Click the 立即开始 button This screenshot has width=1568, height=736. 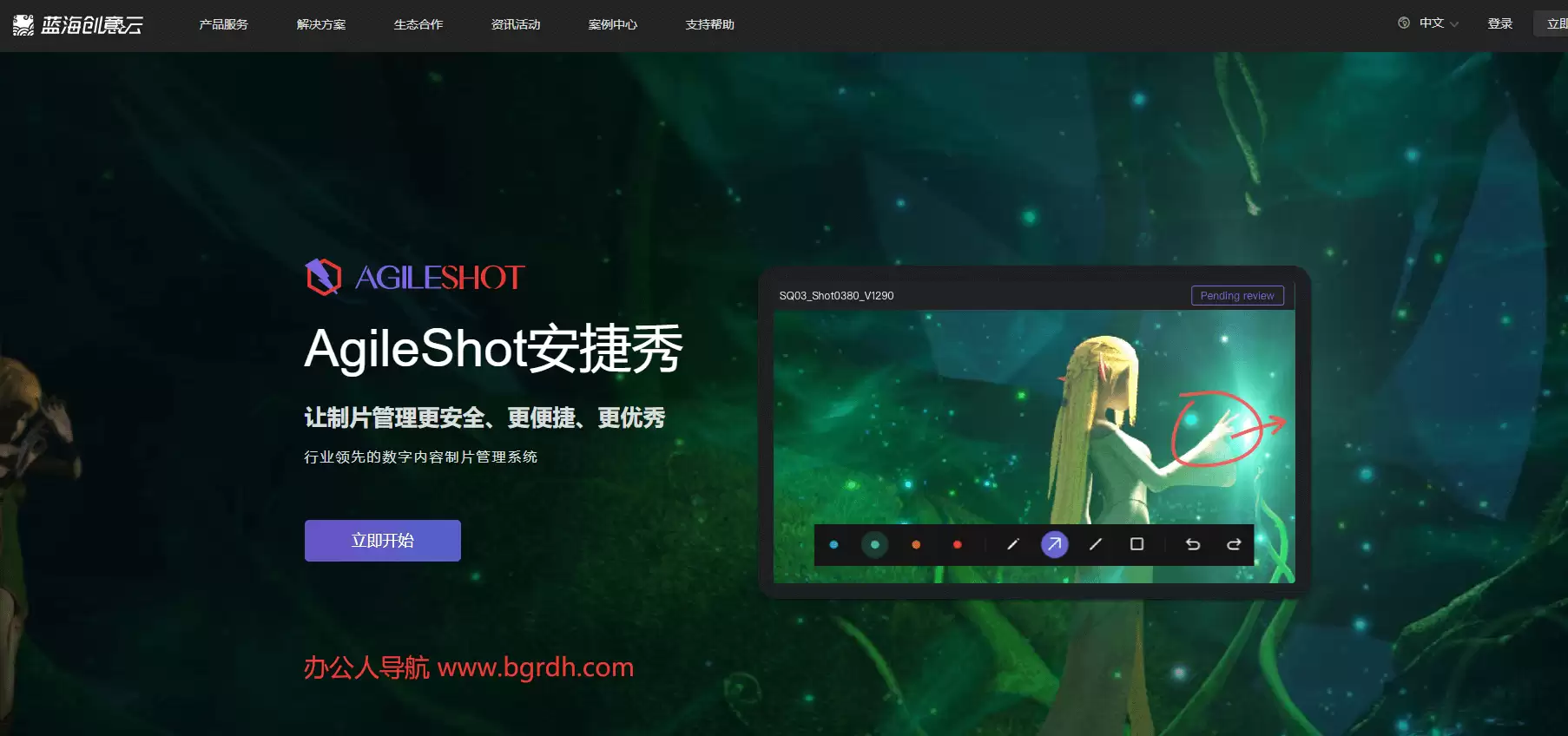click(x=383, y=541)
